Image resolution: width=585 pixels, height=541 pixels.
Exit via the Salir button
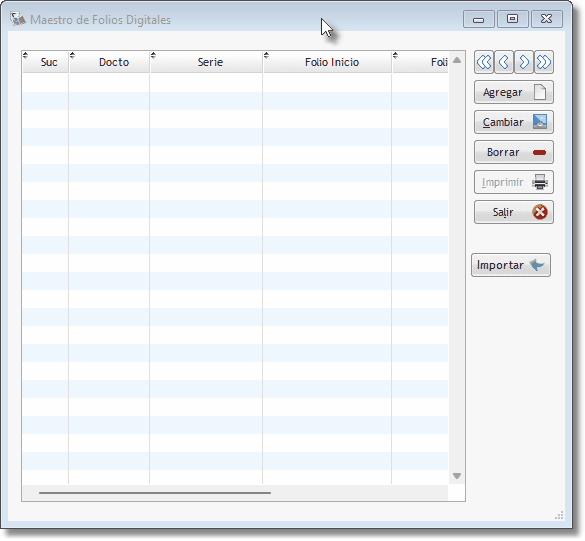click(x=514, y=212)
